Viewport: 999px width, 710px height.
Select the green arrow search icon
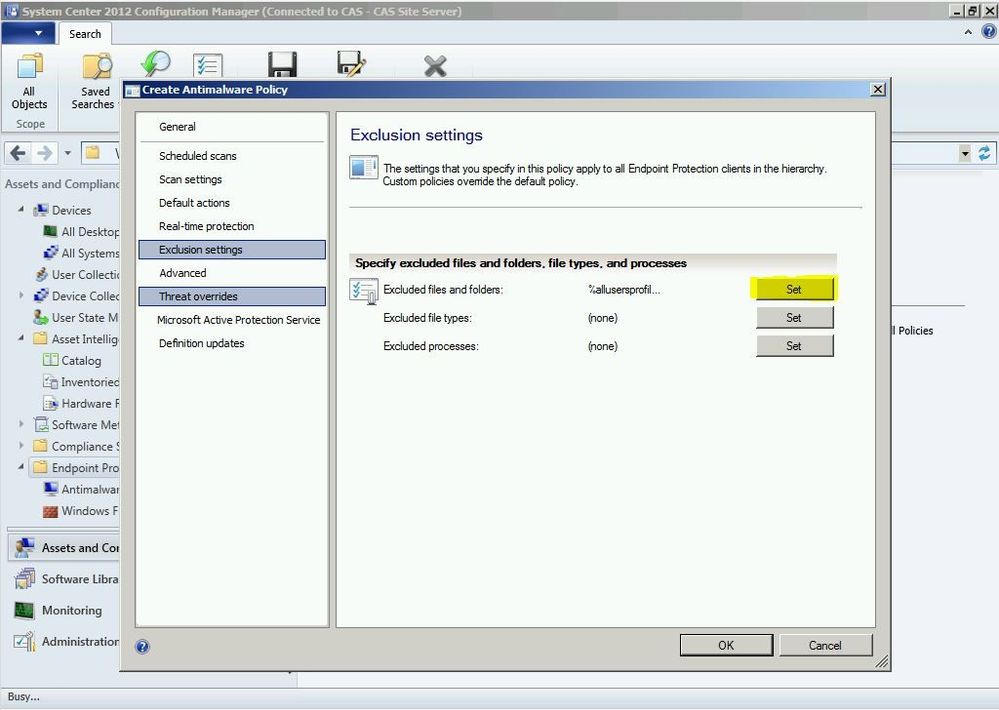click(155, 64)
